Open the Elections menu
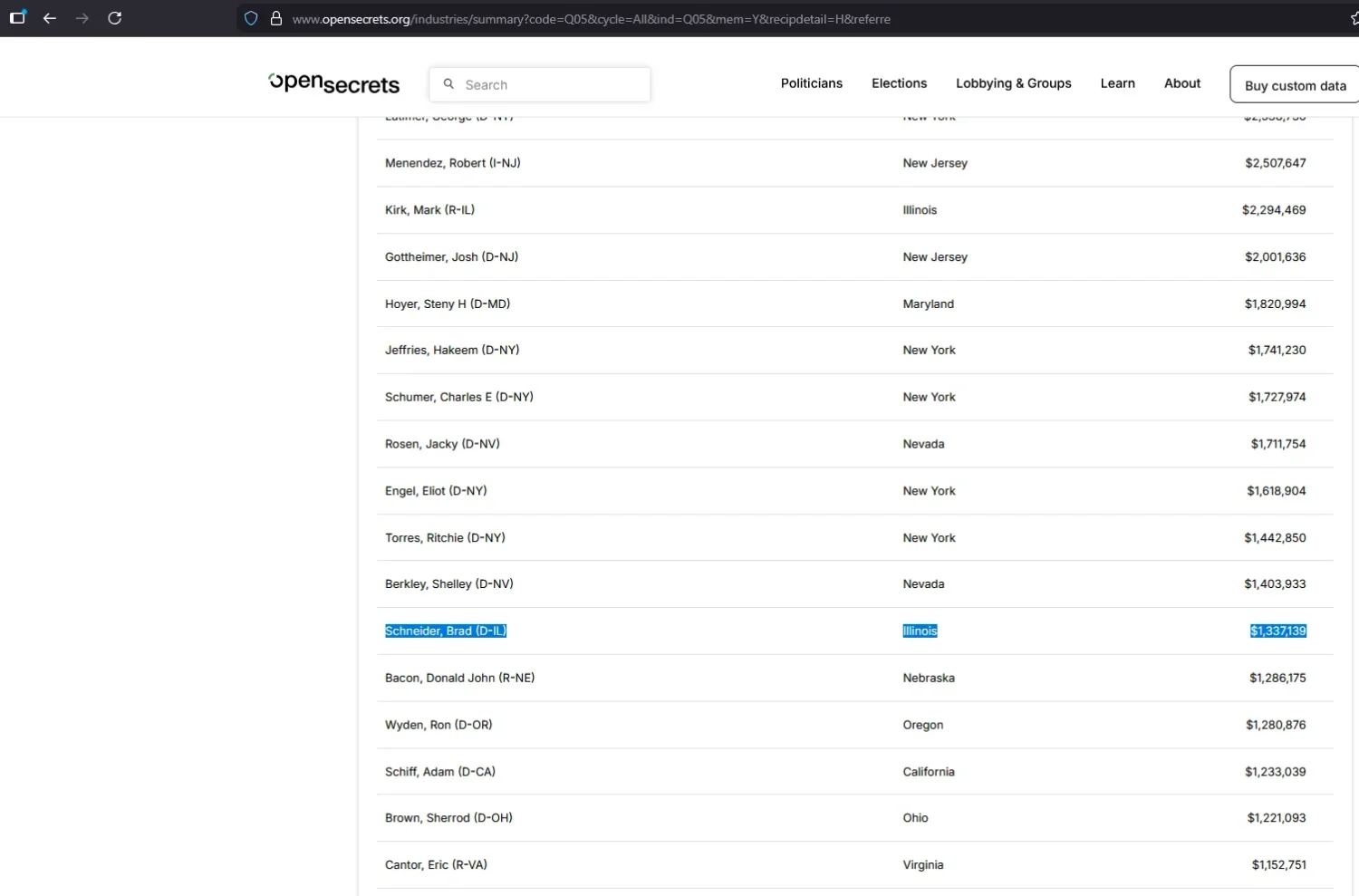 click(899, 83)
